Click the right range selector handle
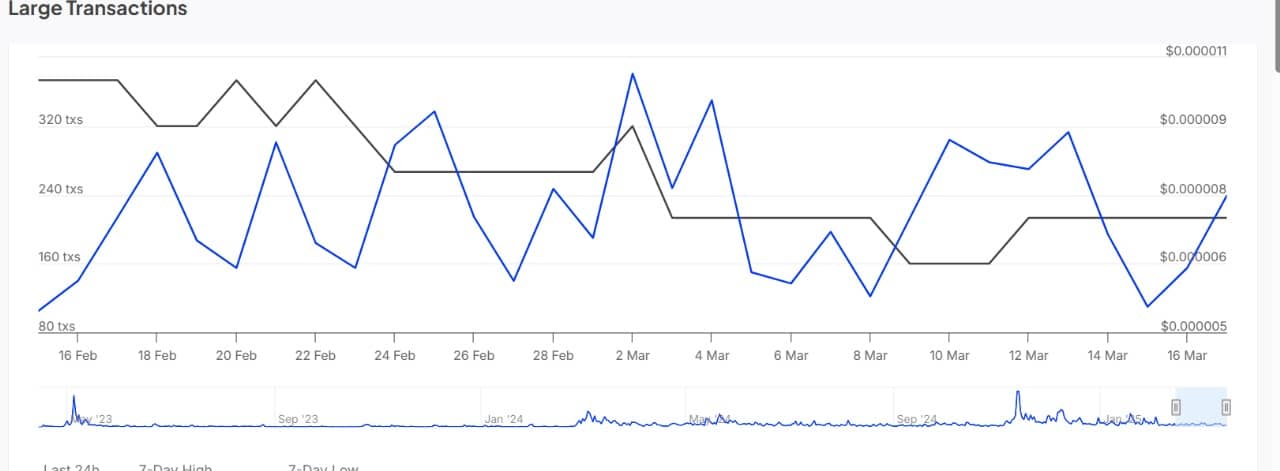The height and width of the screenshot is (471, 1280). (x=1226, y=406)
